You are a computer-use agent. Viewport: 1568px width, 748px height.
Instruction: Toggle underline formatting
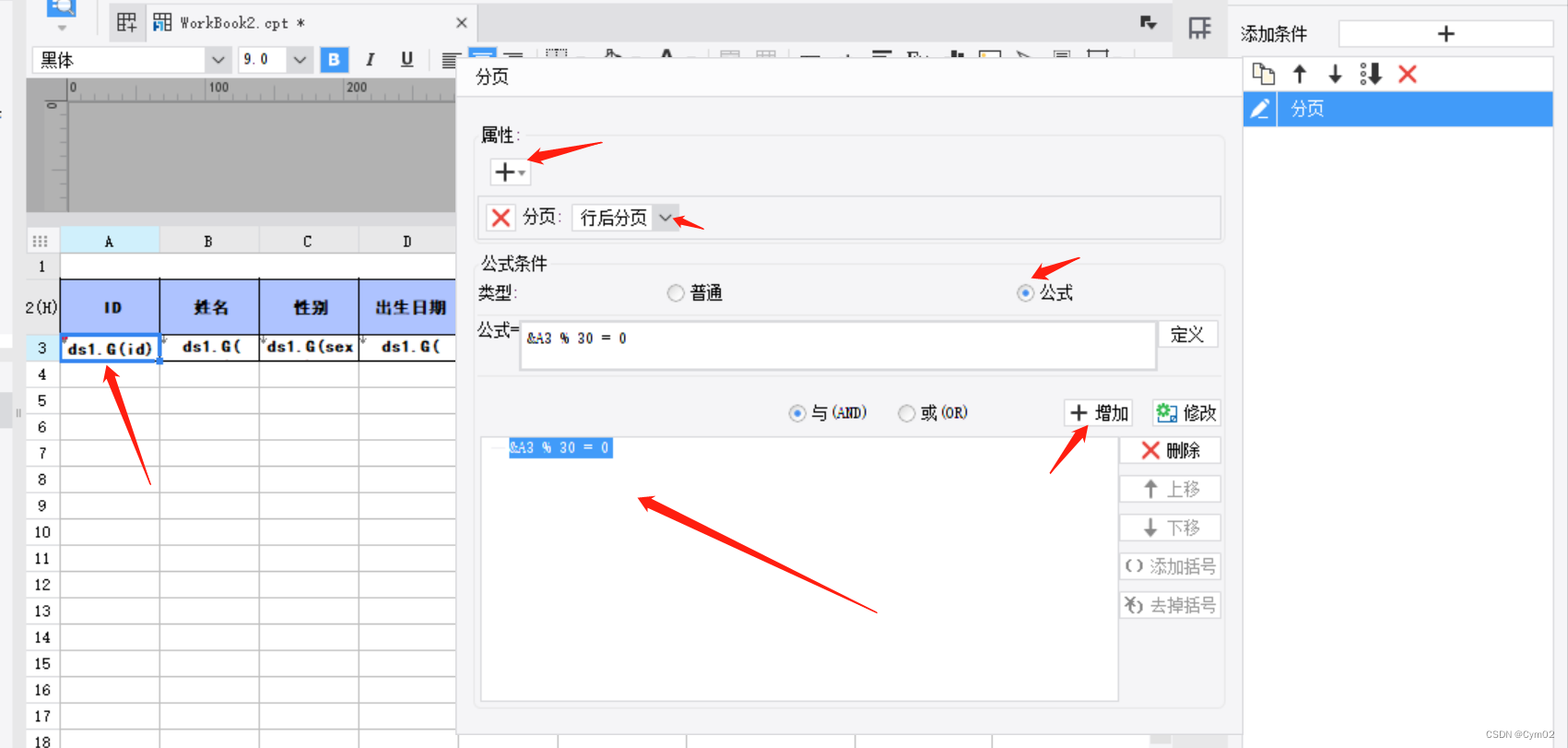[407, 60]
